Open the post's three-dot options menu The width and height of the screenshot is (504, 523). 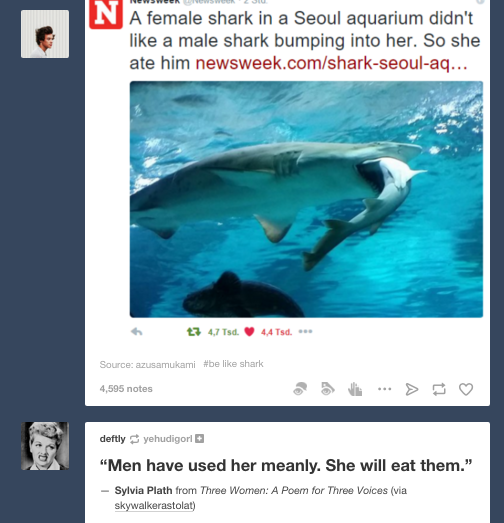pyautogui.click(x=384, y=389)
